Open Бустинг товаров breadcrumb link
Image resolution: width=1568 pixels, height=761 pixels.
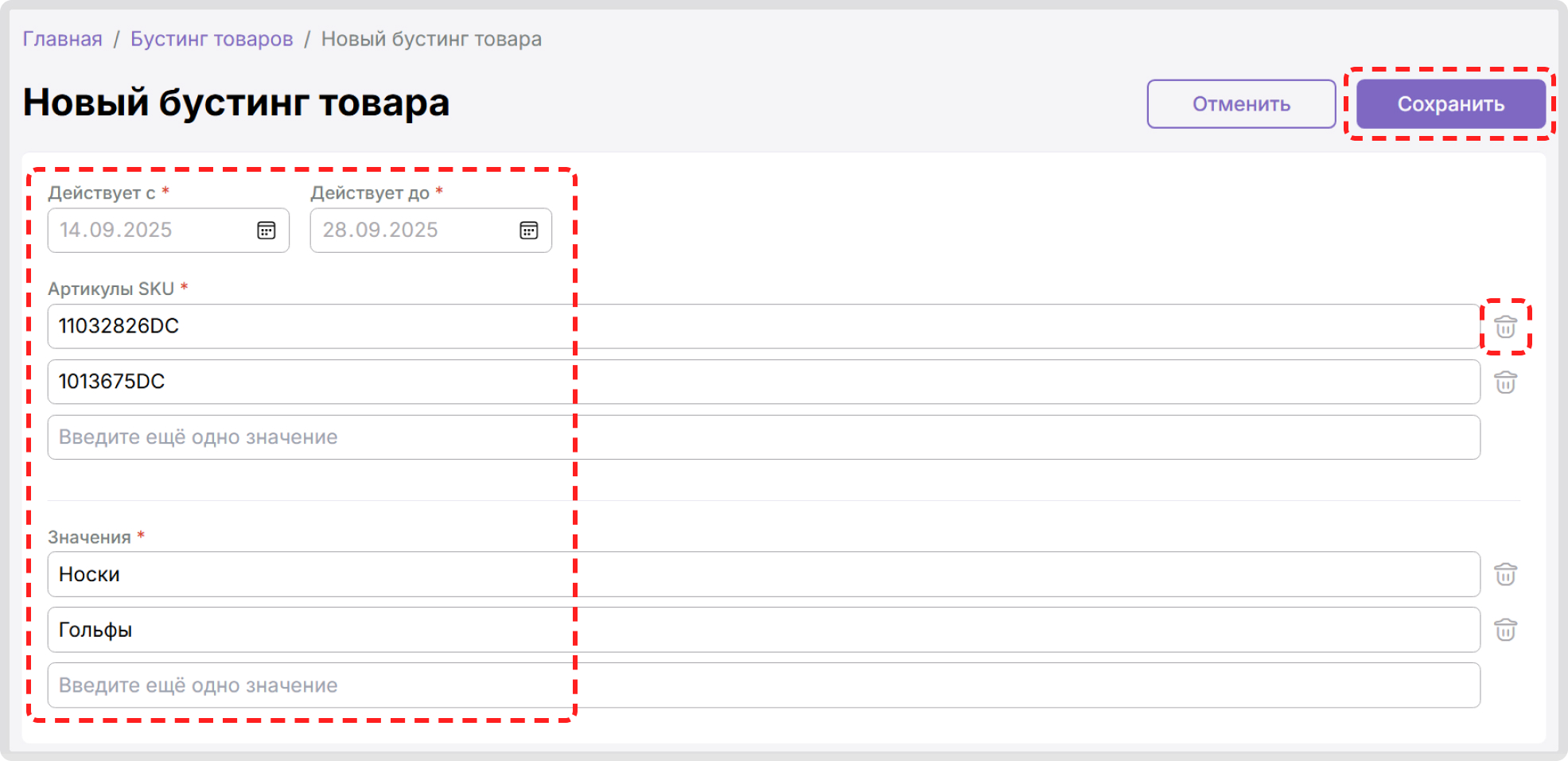pyautogui.click(x=212, y=39)
